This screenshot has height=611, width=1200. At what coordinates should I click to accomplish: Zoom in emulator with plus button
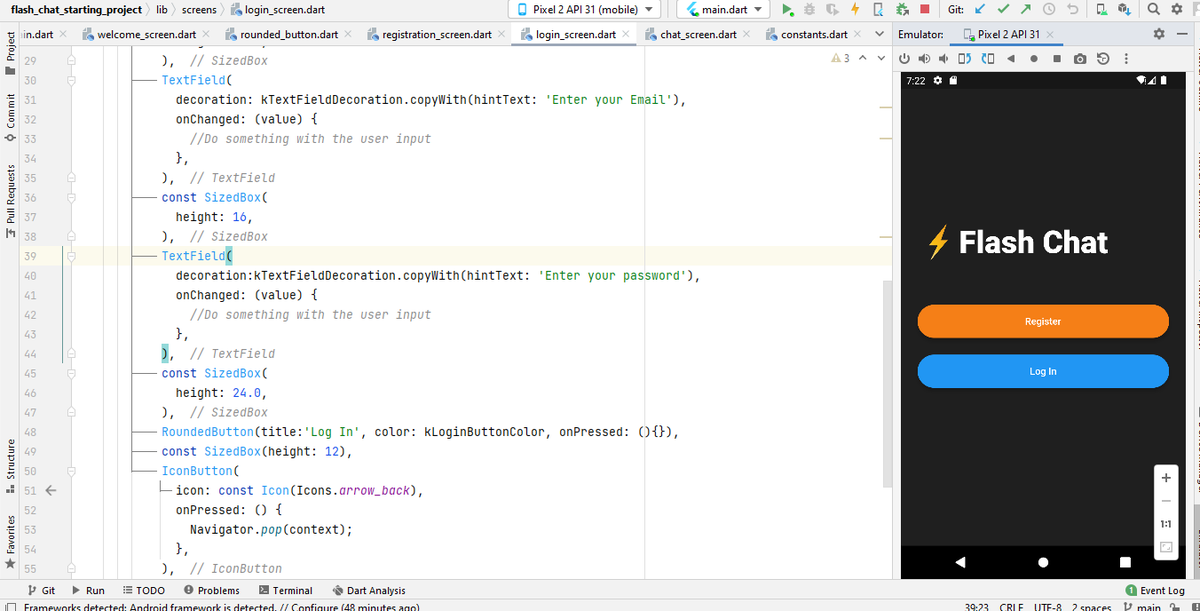[1166, 478]
